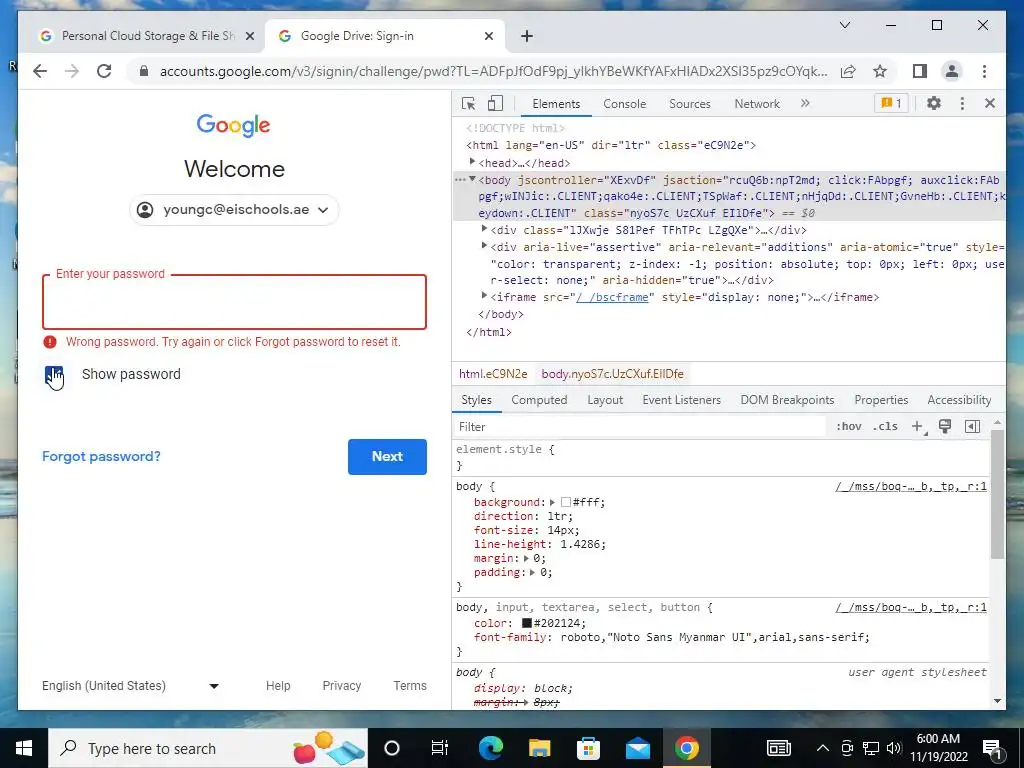Toggle the device toolbar icon in DevTools
The width and height of the screenshot is (1024, 768).
(x=496, y=103)
